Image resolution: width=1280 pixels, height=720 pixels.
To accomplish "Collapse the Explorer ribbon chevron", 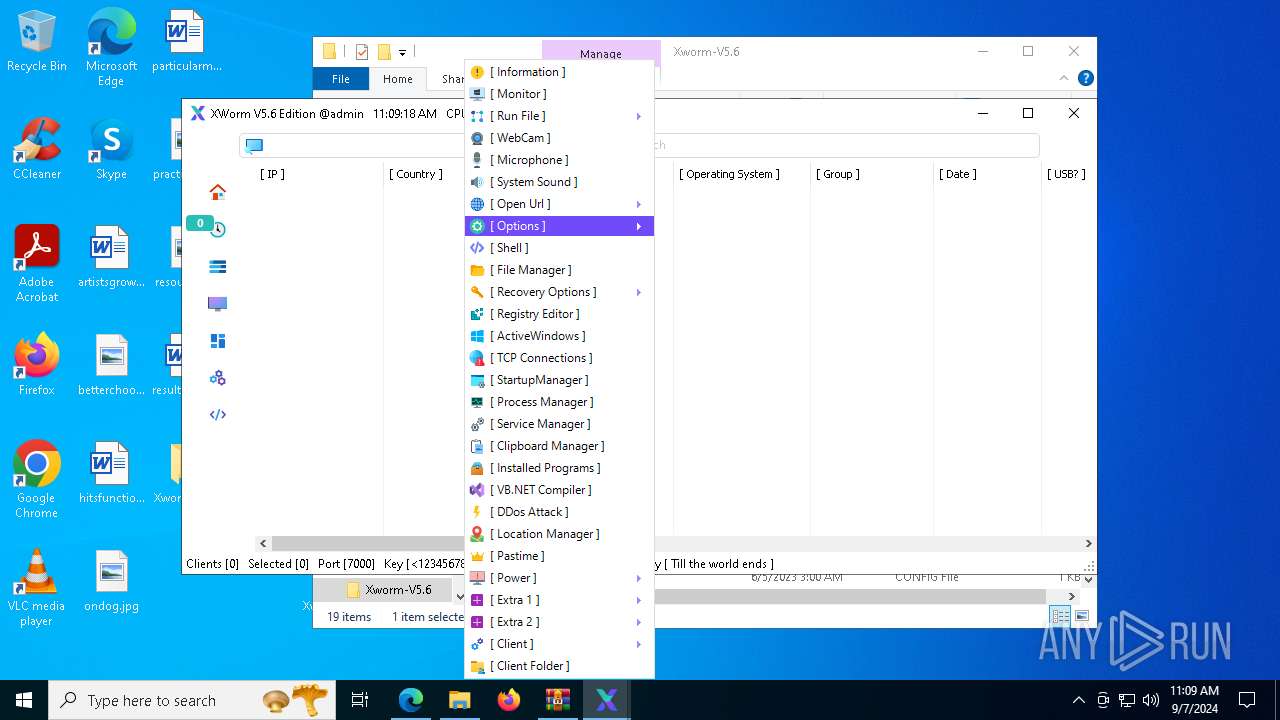I will (1064, 78).
